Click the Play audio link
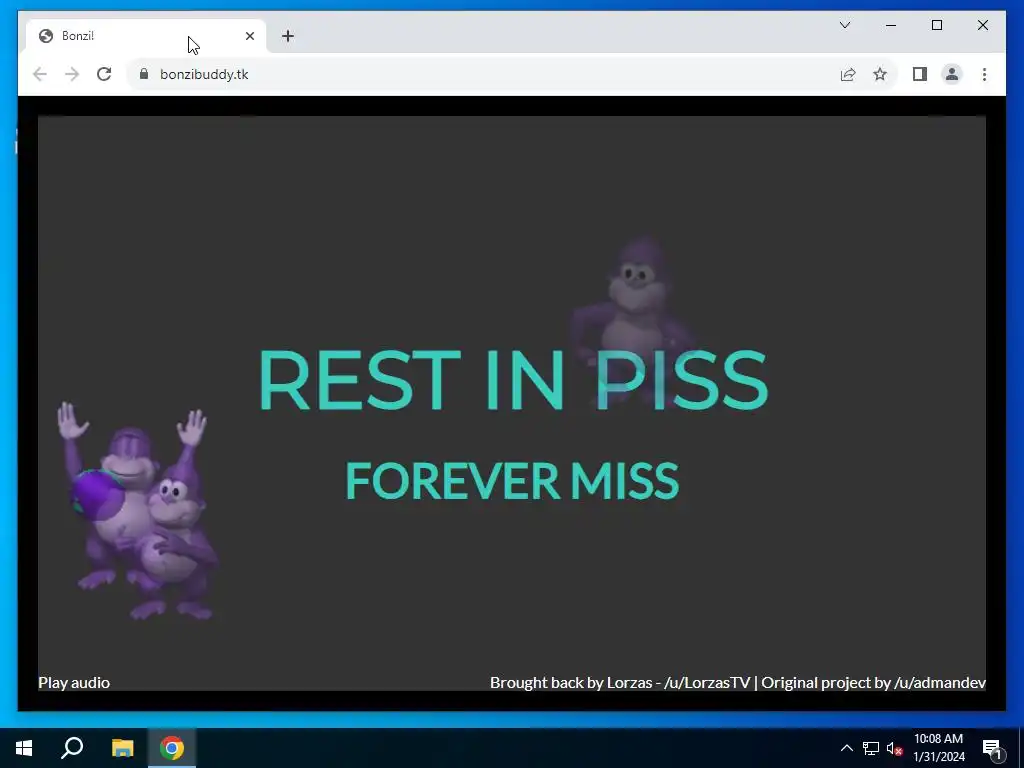 click(74, 682)
